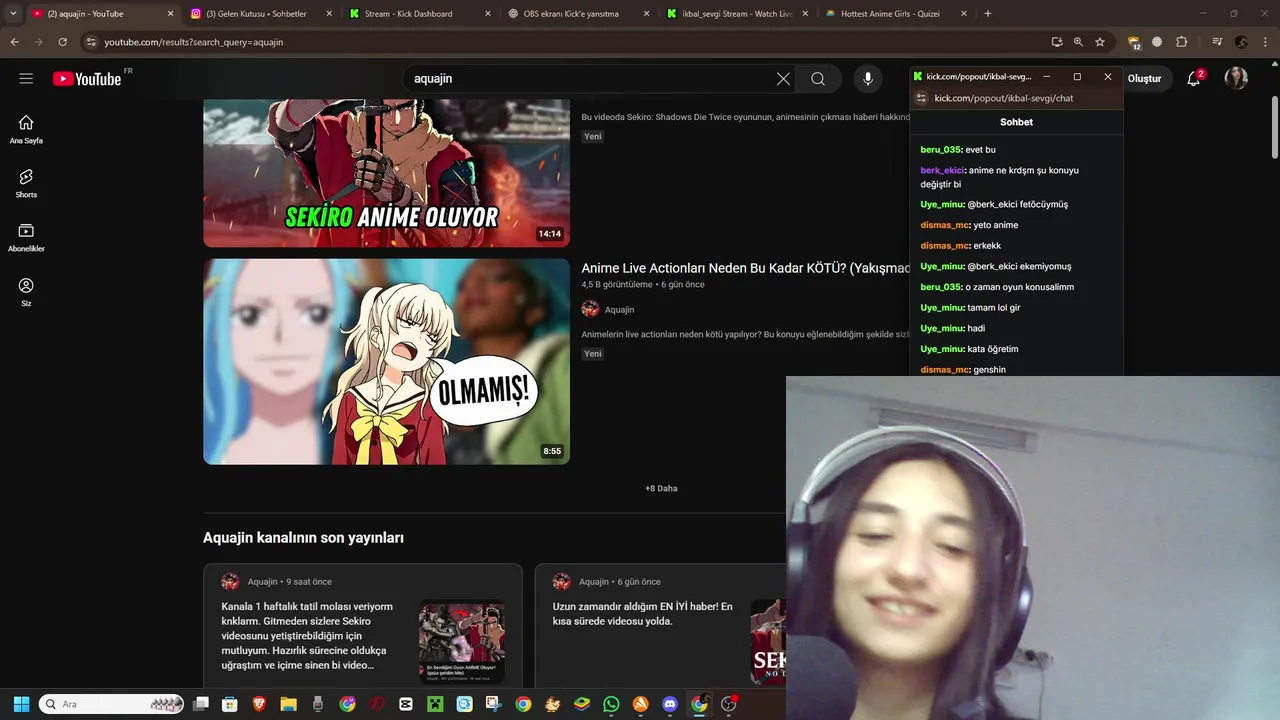Open Siz section in YouTube sidebar

tap(26, 292)
